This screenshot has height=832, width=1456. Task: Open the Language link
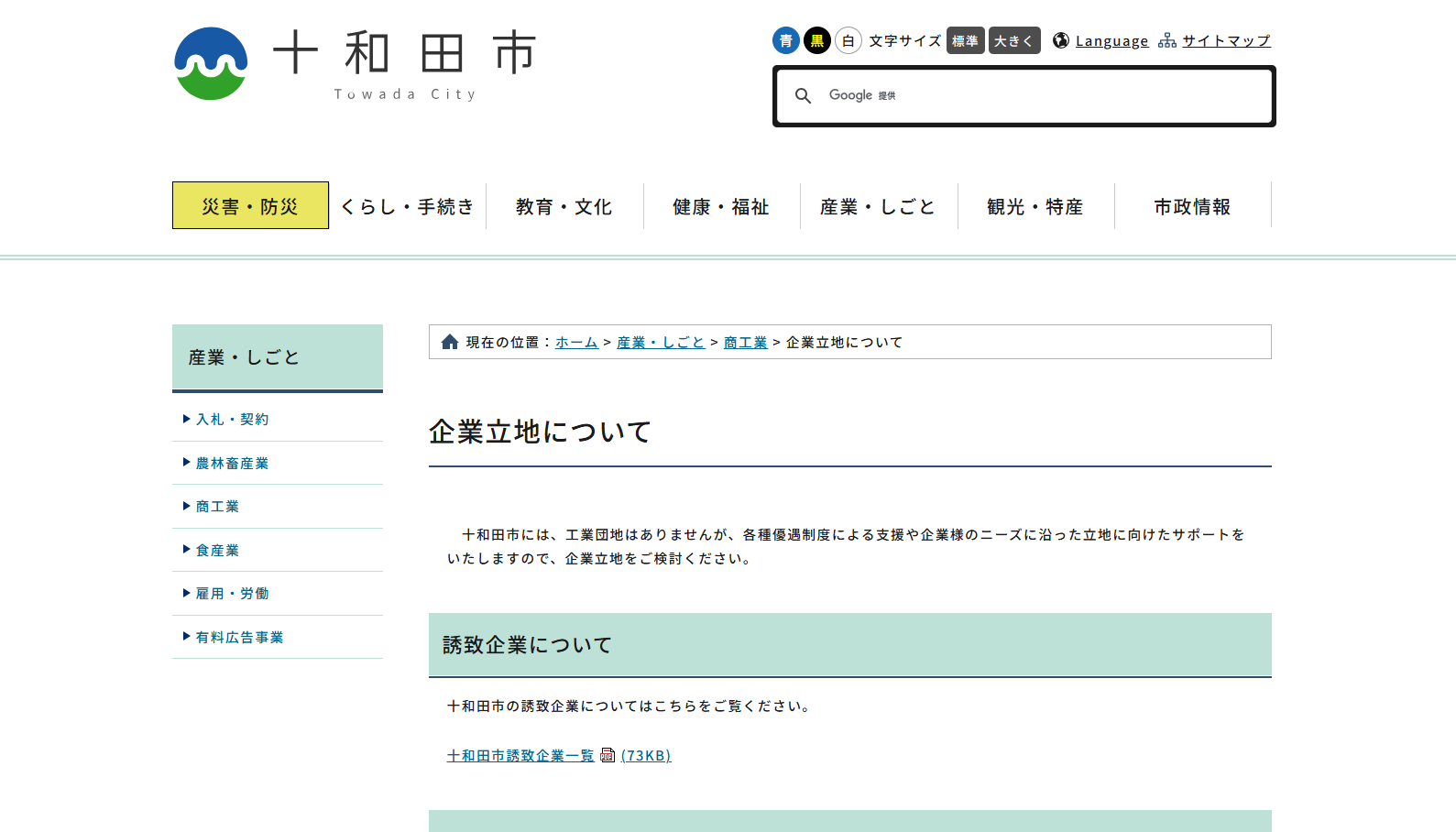[1111, 40]
